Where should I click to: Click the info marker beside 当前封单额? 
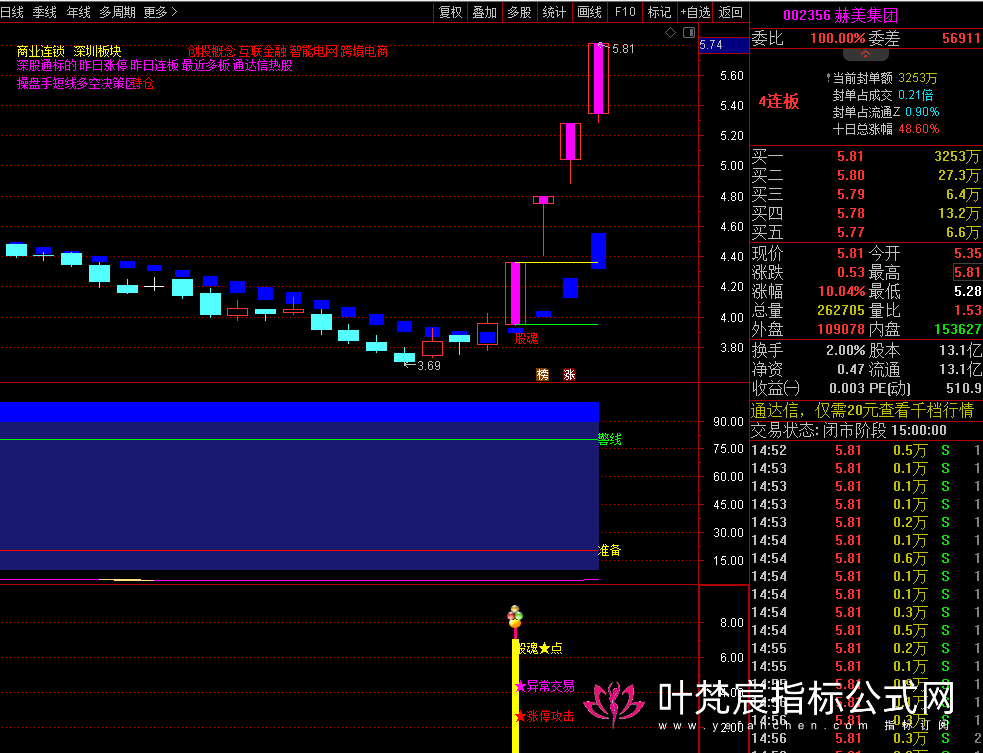pyautogui.click(x=828, y=78)
